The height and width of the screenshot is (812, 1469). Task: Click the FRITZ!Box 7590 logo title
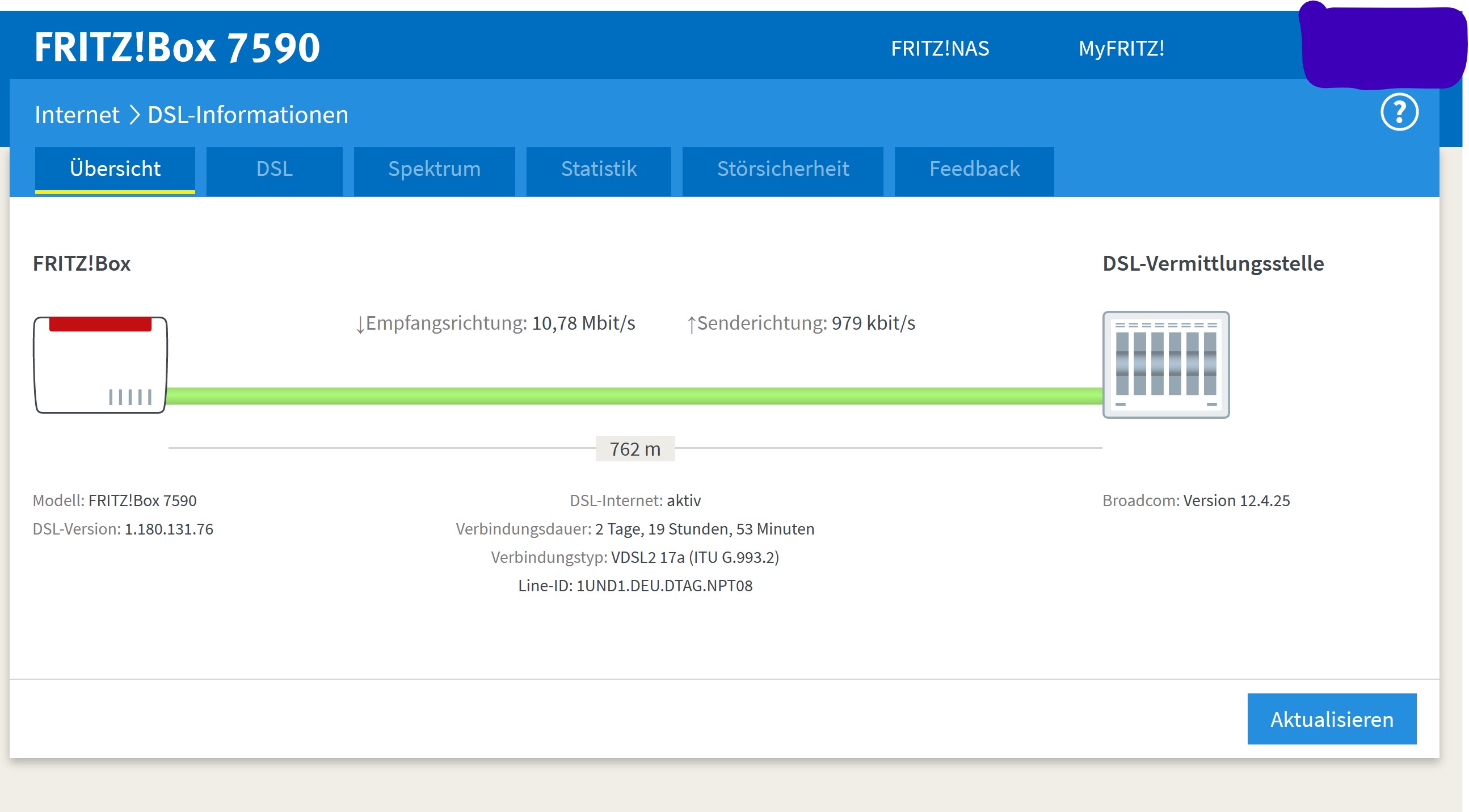pos(177,47)
